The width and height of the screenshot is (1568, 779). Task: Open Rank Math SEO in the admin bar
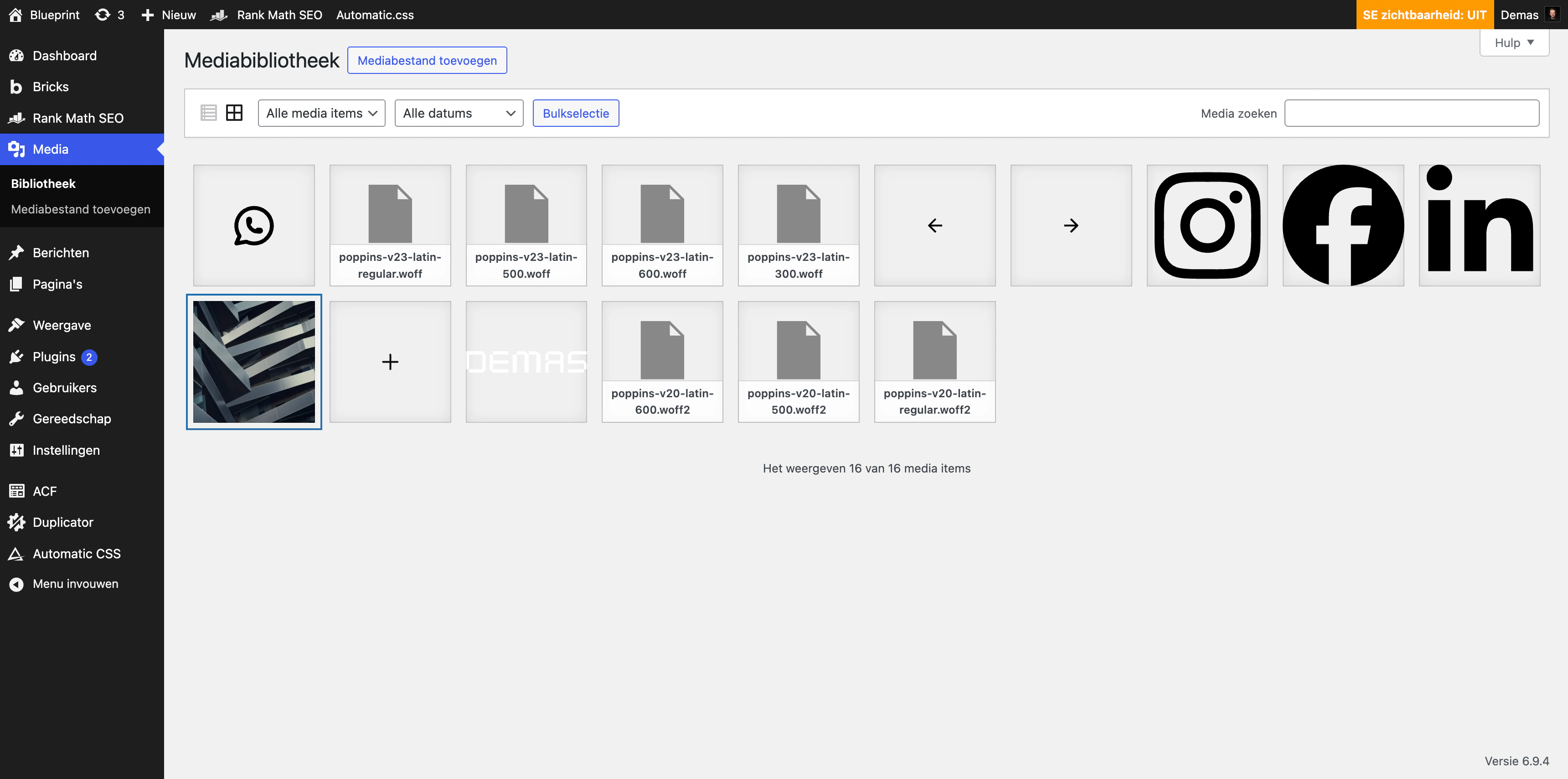pyautogui.click(x=279, y=15)
